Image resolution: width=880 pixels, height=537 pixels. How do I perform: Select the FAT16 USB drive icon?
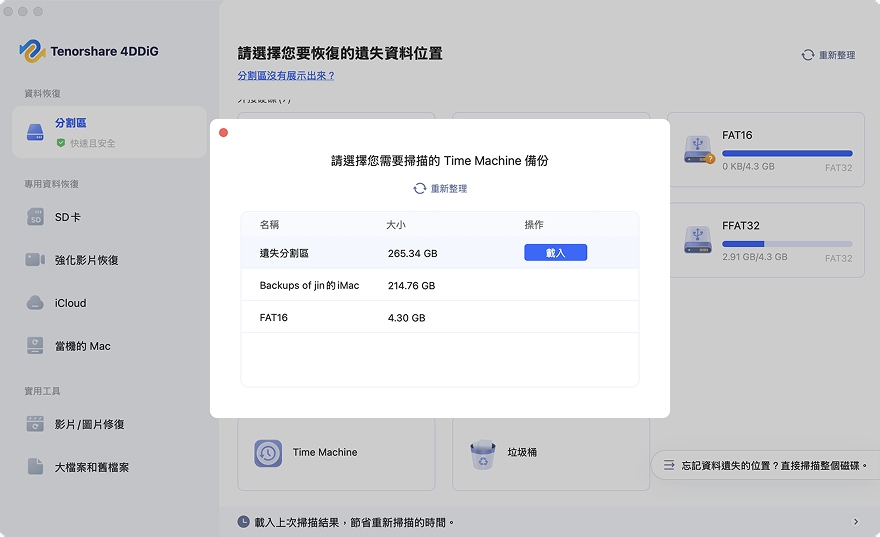coord(698,150)
